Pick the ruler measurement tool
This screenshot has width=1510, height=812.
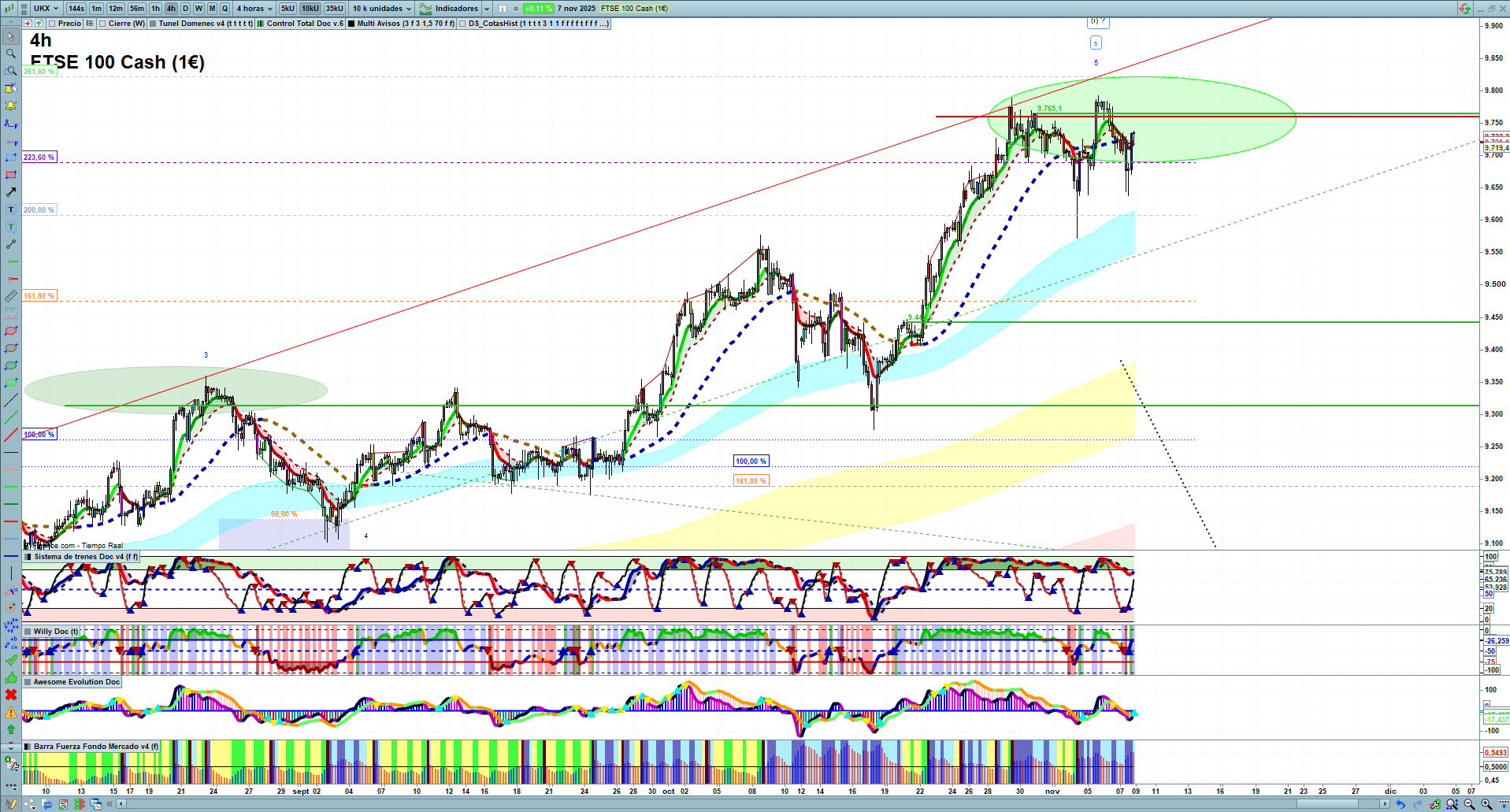pyautogui.click(x=11, y=296)
